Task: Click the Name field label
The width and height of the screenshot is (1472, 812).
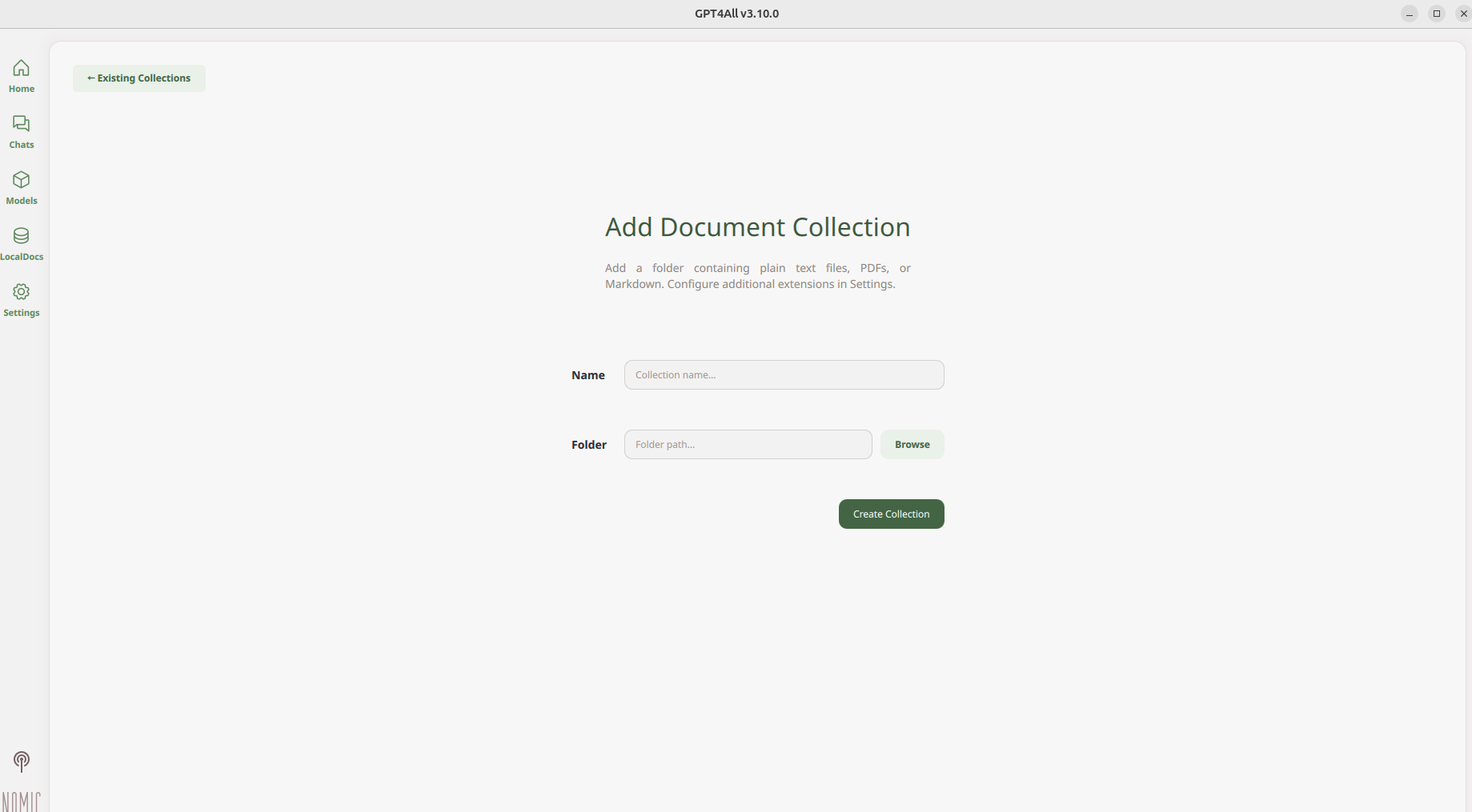Action: 588,375
